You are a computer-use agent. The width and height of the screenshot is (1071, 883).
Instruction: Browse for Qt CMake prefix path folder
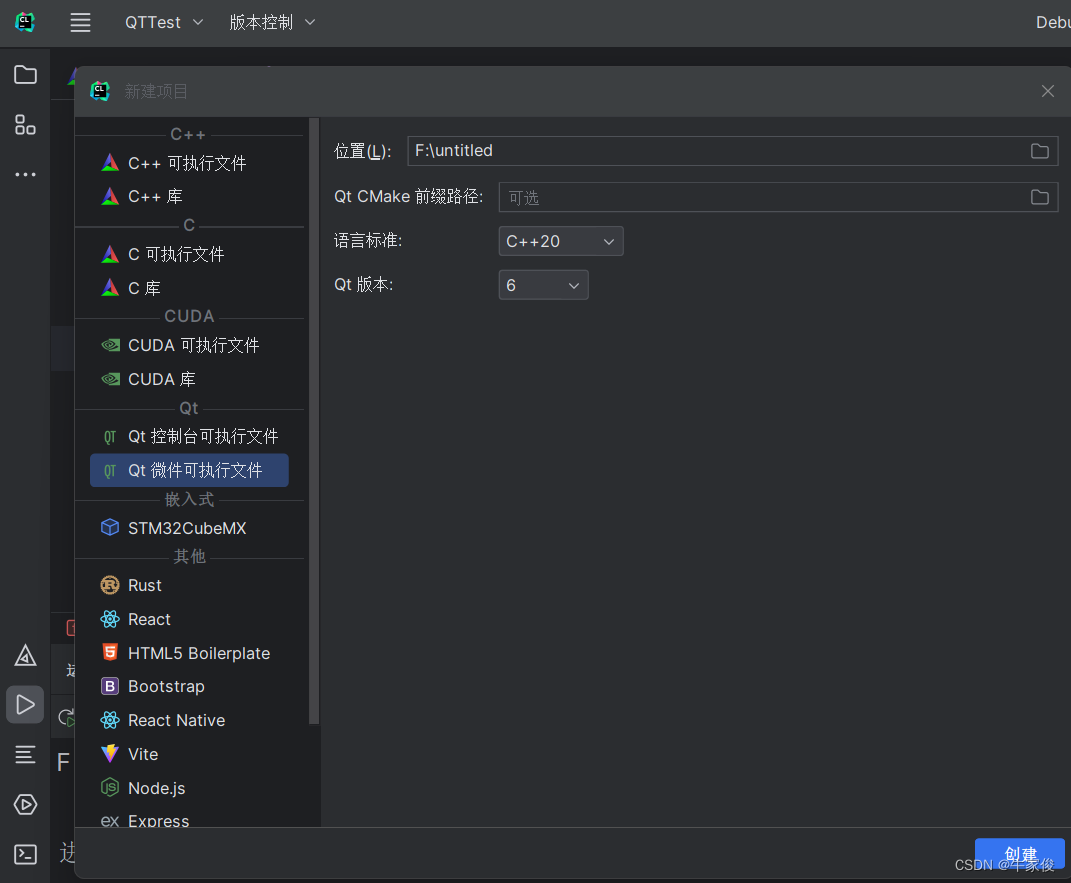point(1040,197)
